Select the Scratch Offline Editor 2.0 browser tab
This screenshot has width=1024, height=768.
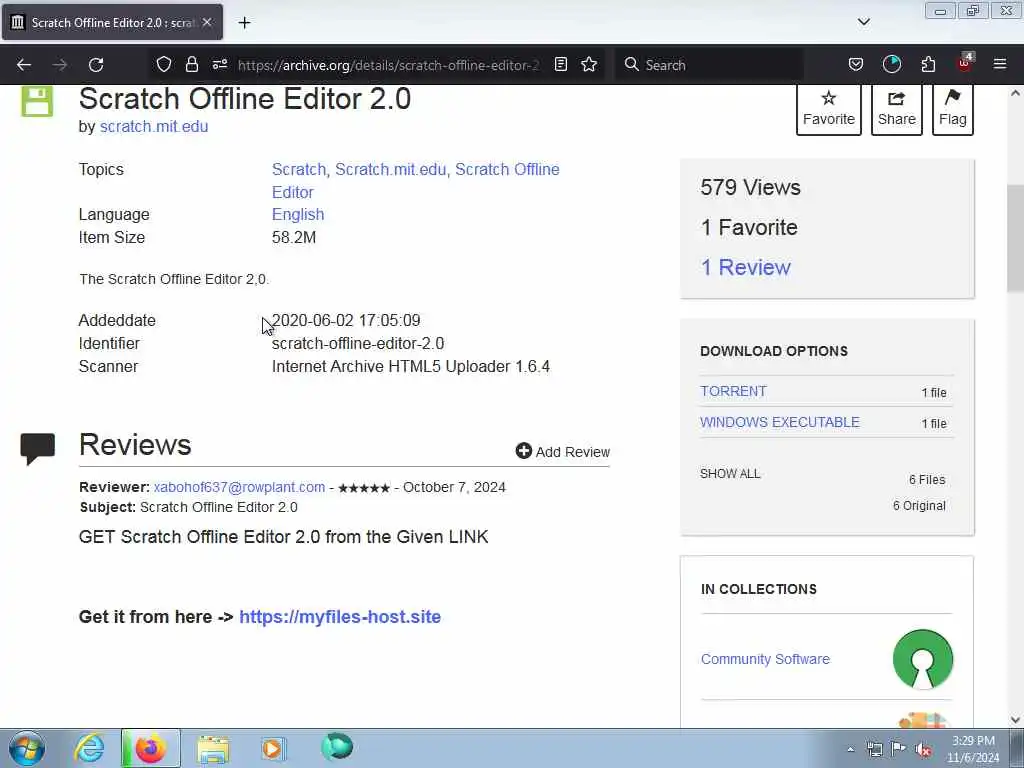click(112, 22)
